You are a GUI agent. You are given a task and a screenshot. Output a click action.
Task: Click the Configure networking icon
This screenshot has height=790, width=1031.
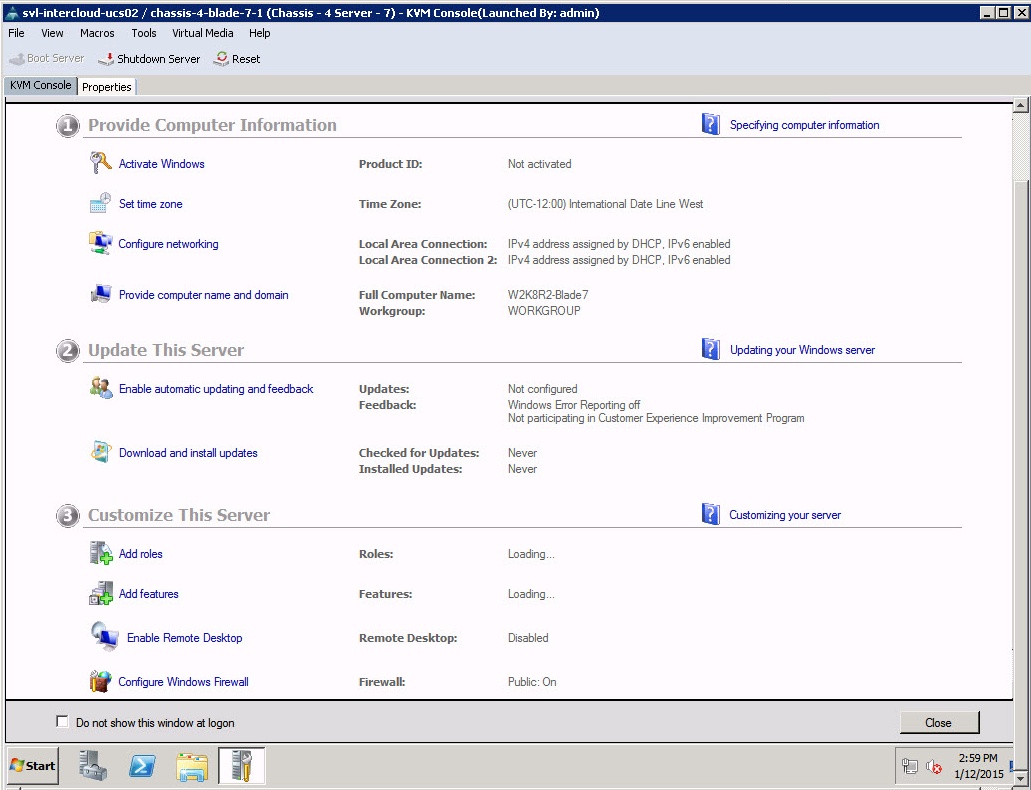pyautogui.click(x=101, y=243)
